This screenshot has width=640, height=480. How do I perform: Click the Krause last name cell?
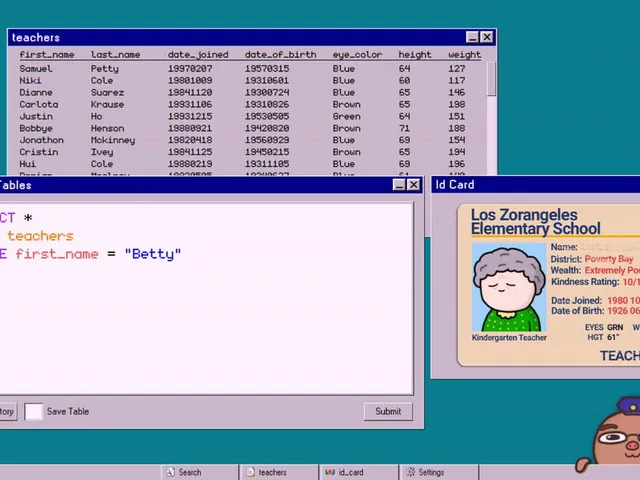point(107,104)
